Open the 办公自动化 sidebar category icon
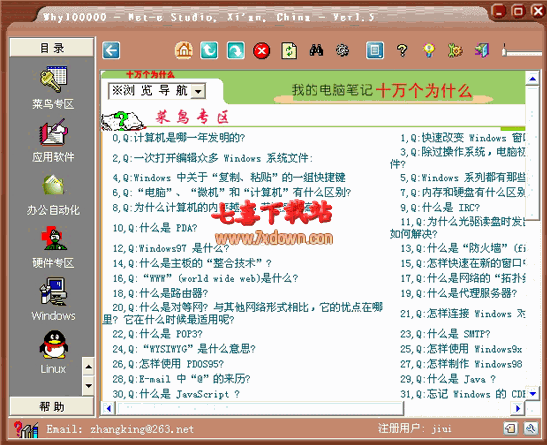The width and height of the screenshot is (547, 445). [53, 185]
